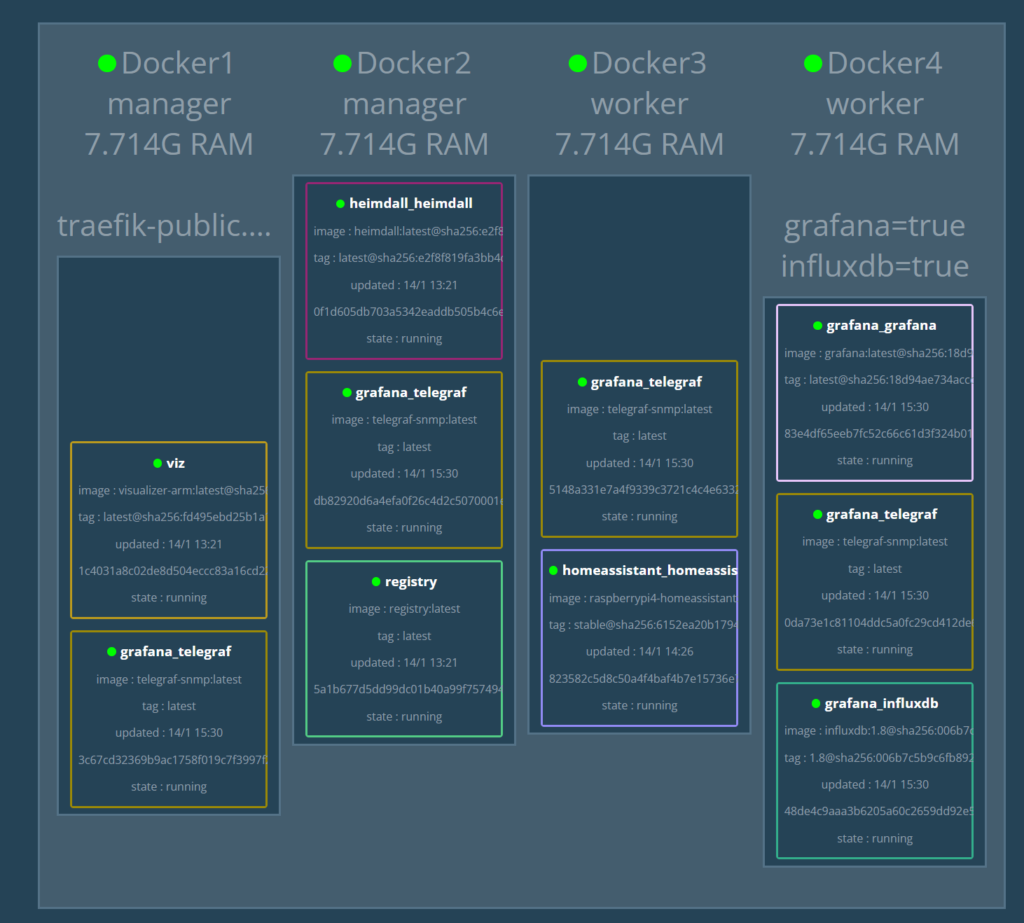Click the updated 14/1 14:26 timestamp
1024x923 pixels.
(x=639, y=652)
